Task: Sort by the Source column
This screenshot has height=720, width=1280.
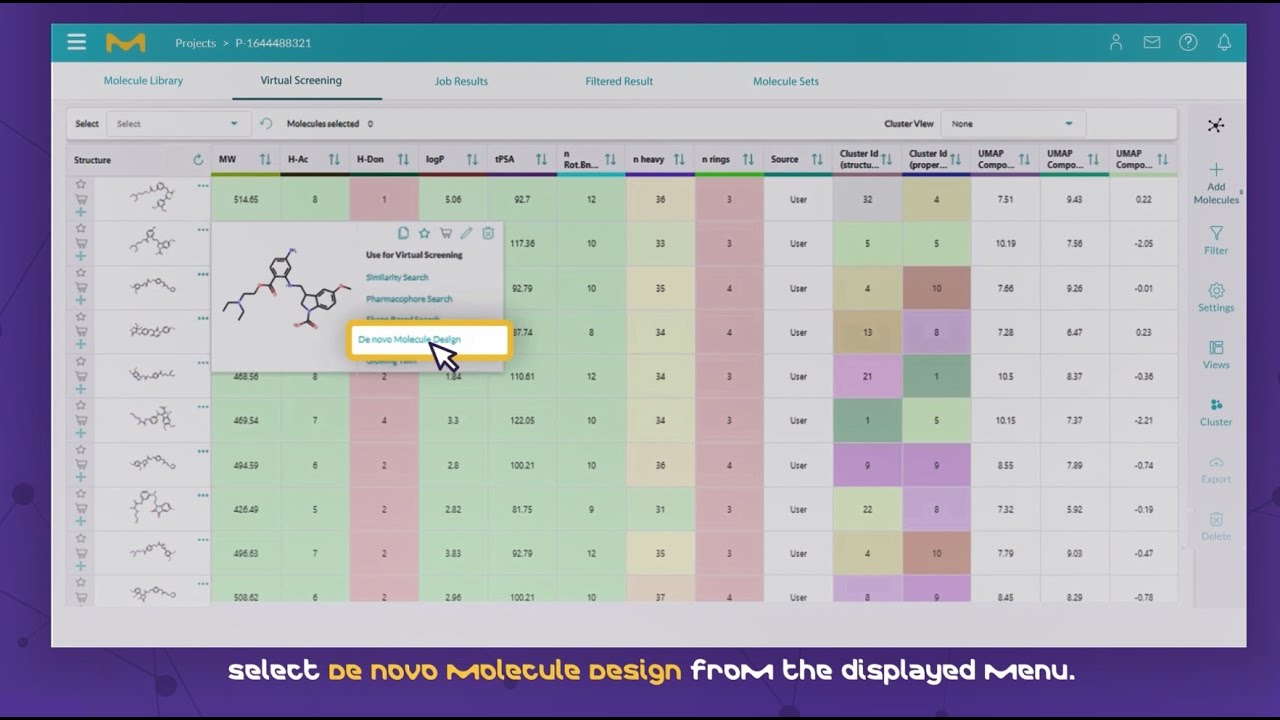Action: point(817,160)
